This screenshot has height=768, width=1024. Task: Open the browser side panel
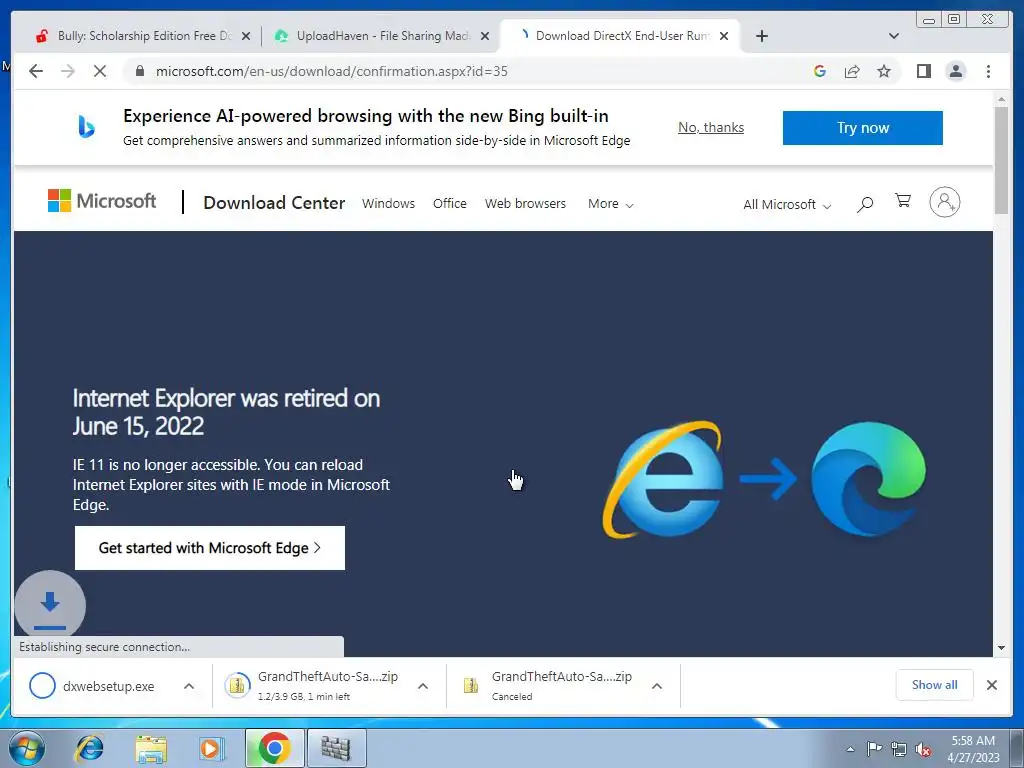point(923,71)
